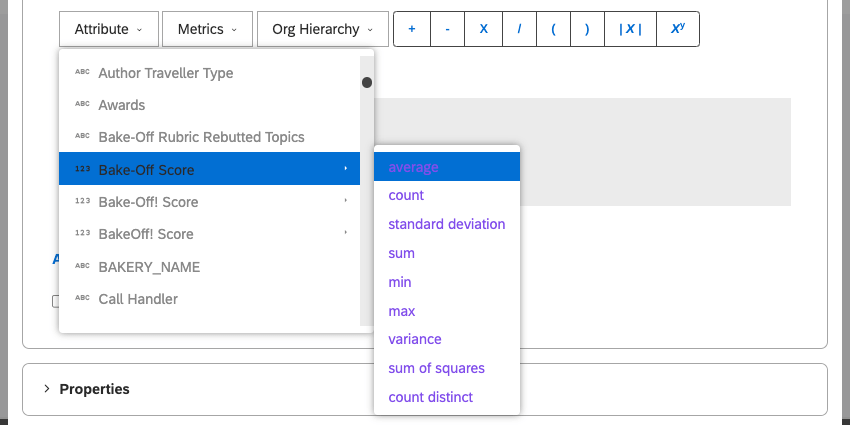Click the absolute value operator
This screenshot has width=850, height=425.
(x=630, y=29)
